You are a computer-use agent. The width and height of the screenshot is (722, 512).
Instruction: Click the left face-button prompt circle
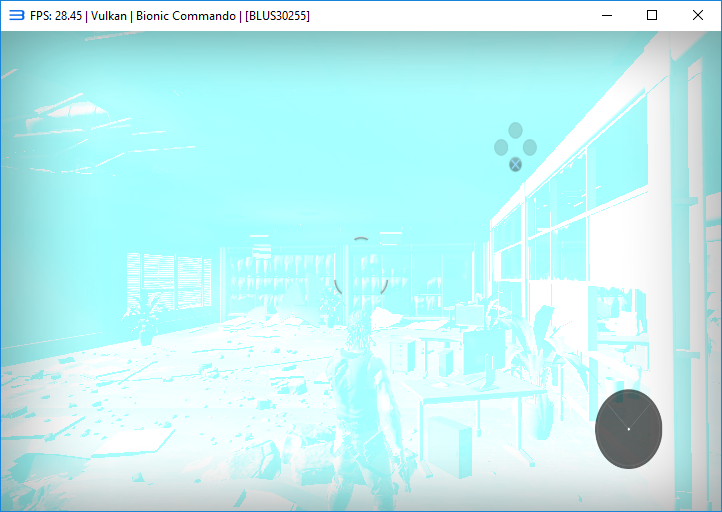501,147
